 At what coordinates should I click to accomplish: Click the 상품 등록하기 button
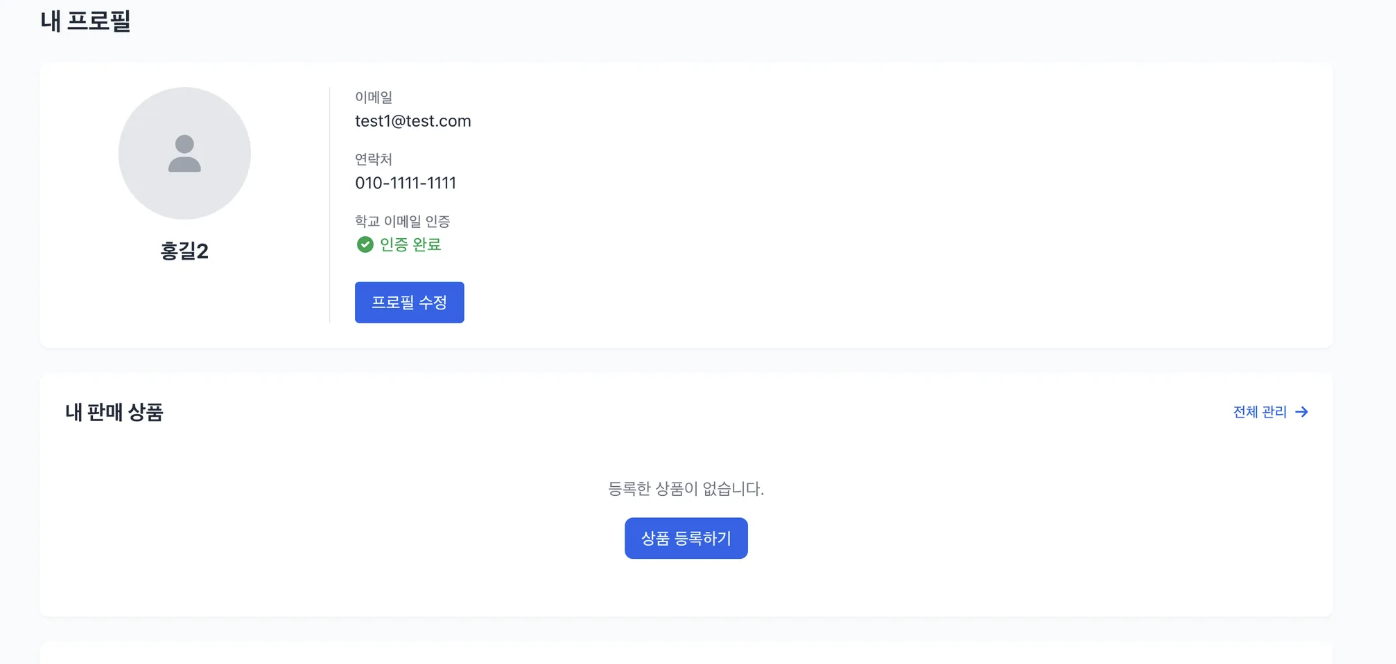click(686, 538)
